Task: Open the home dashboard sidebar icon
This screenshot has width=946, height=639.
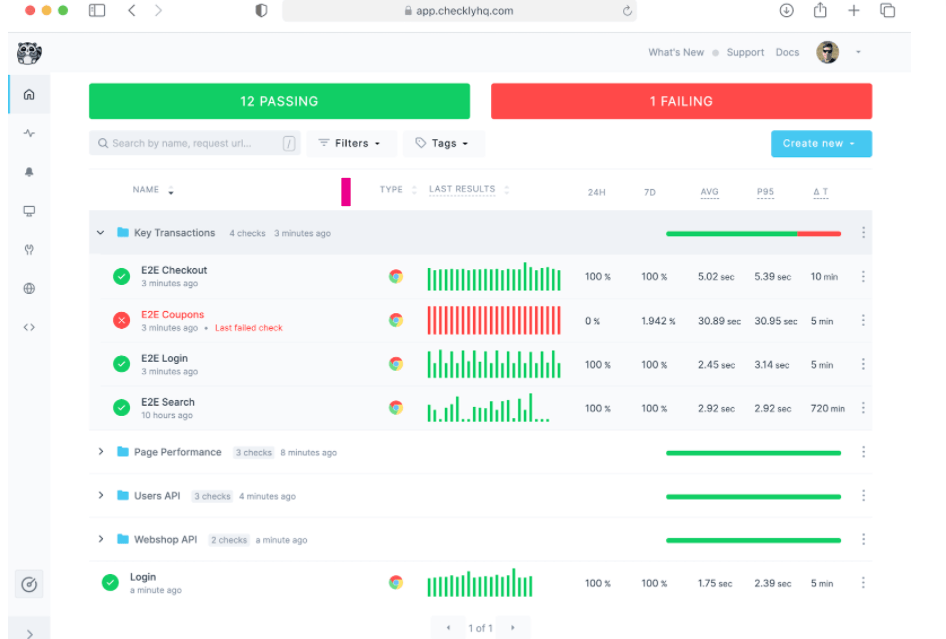Action: point(29,95)
